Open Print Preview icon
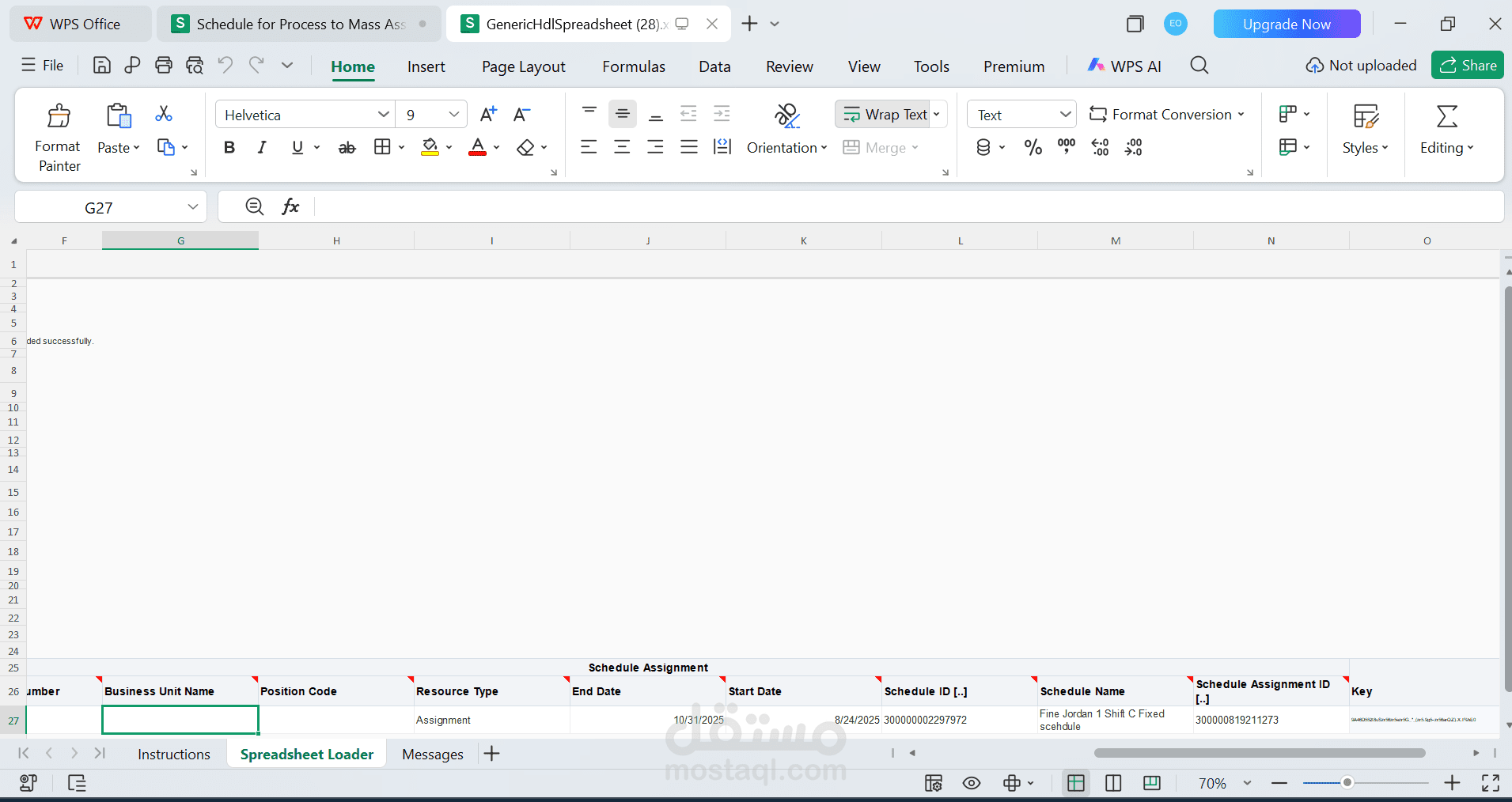The width and height of the screenshot is (1512, 802). click(195, 65)
